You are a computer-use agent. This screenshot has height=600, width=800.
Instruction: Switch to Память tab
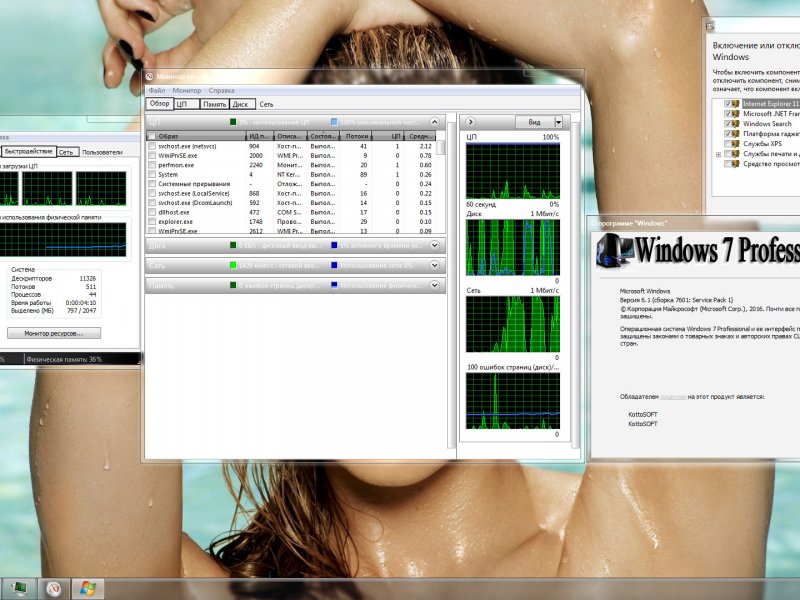(214, 104)
